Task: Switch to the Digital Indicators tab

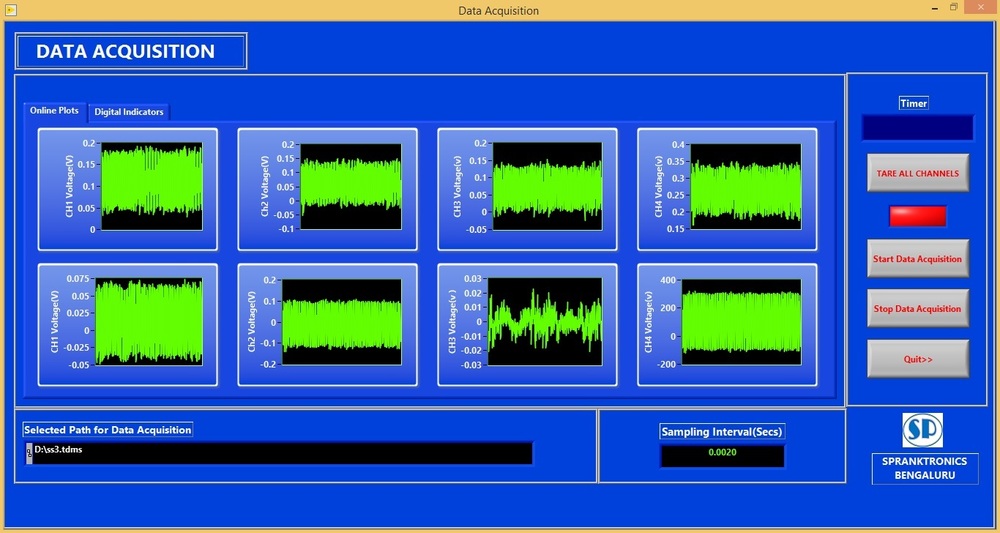Action: (129, 112)
